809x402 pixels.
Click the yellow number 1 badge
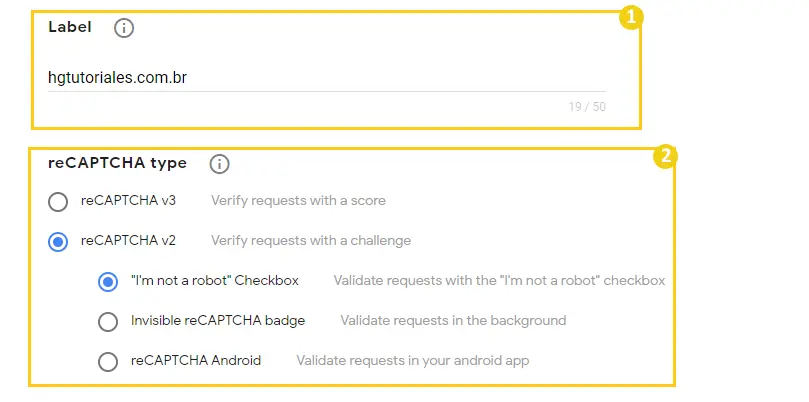(630, 18)
